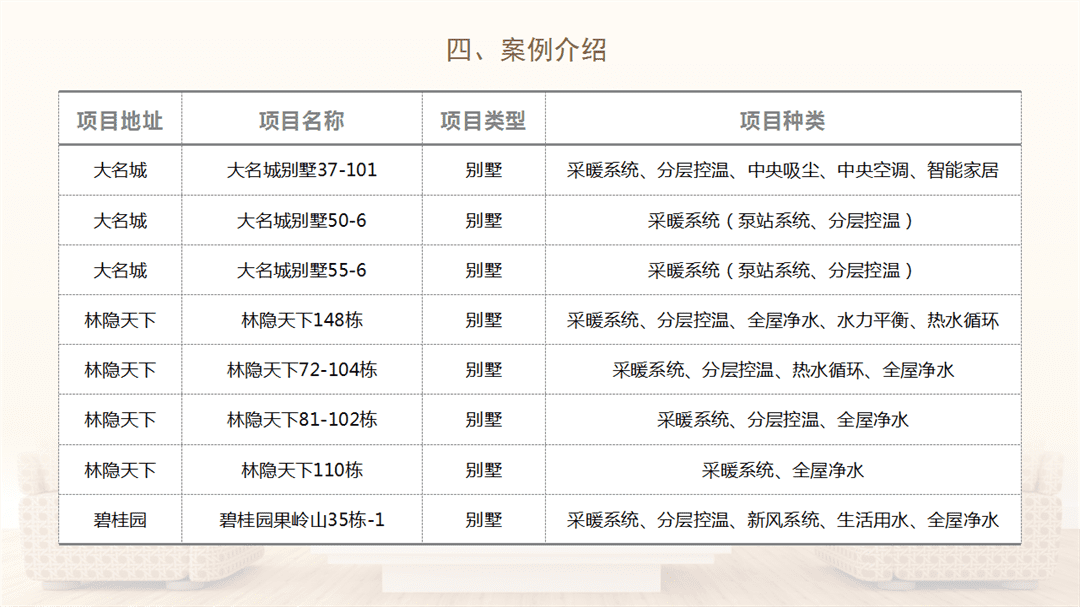Click cell listing 中央吸尘、中央空调、智能家居
1080x607 pixels.
coord(783,170)
